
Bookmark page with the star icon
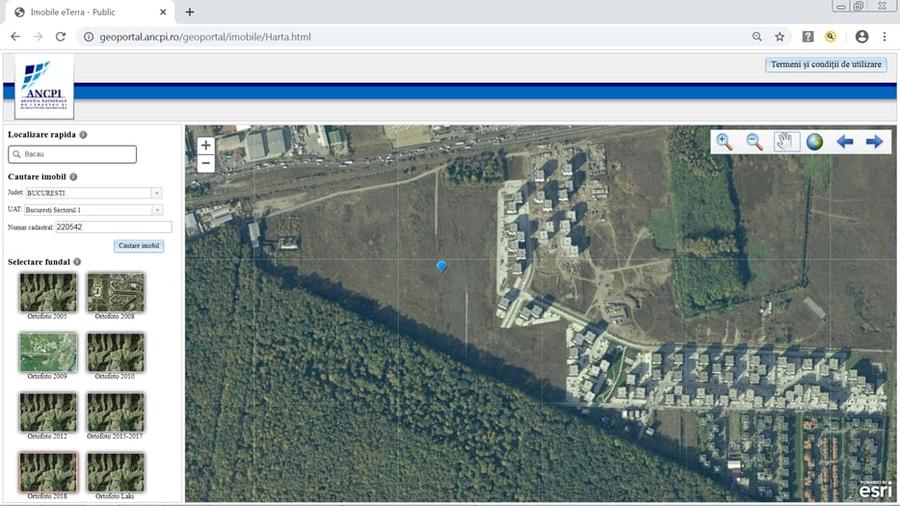780,37
